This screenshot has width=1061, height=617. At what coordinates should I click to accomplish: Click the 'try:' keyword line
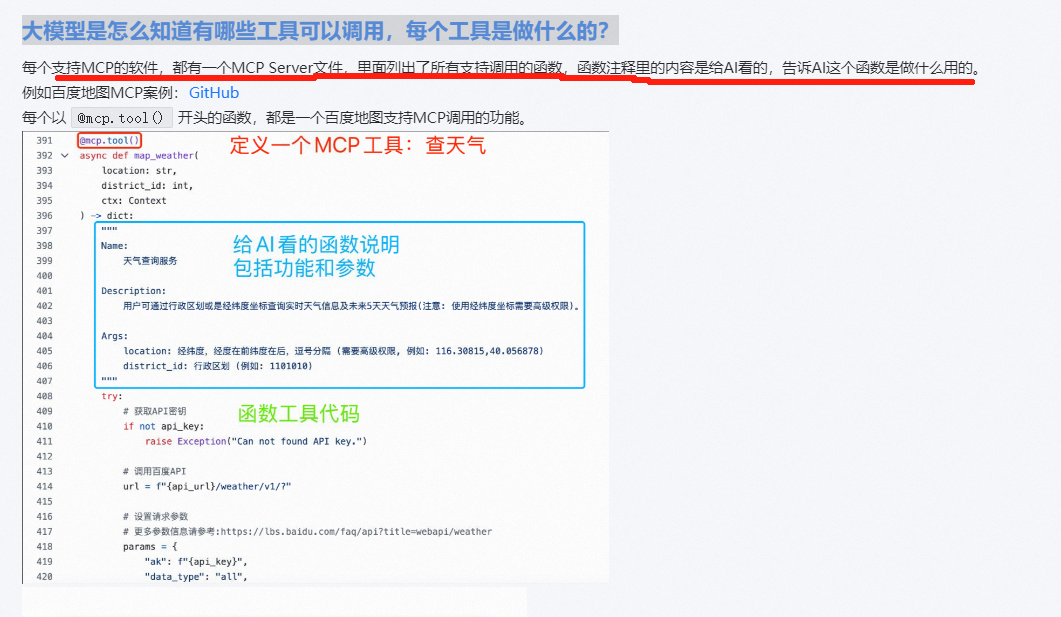(112, 396)
